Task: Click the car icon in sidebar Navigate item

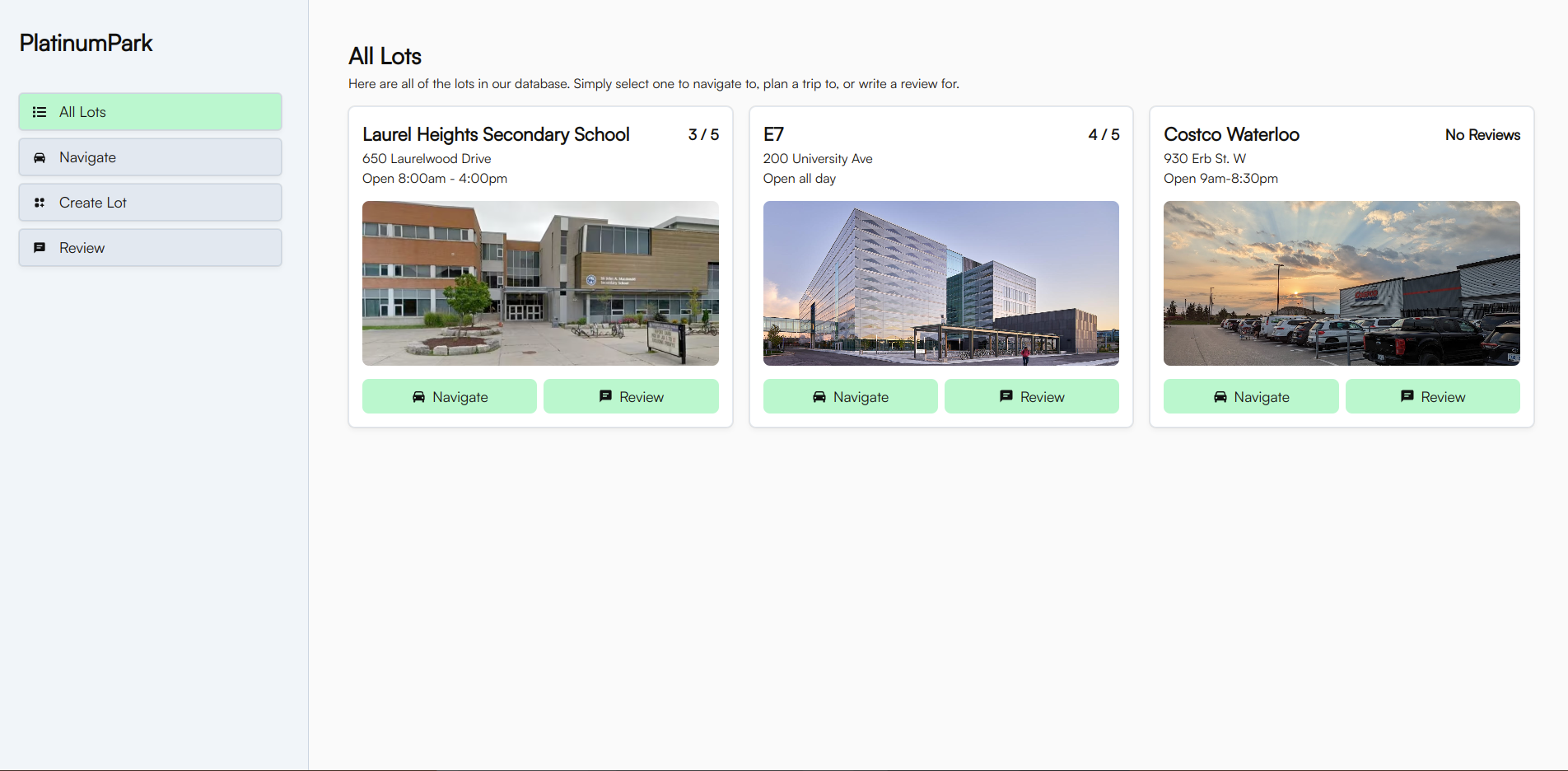Action: pyautogui.click(x=40, y=157)
